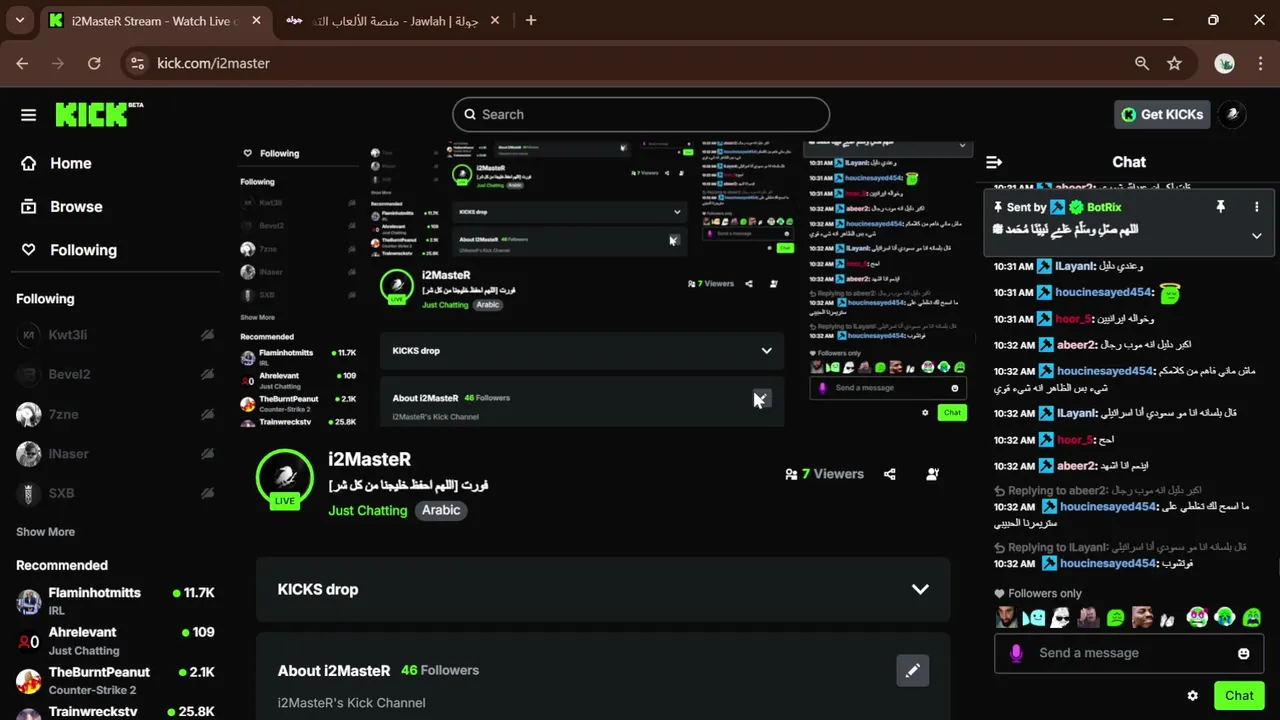Open TheBurntPeanut recommended channel

pyautogui.click(x=115, y=680)
